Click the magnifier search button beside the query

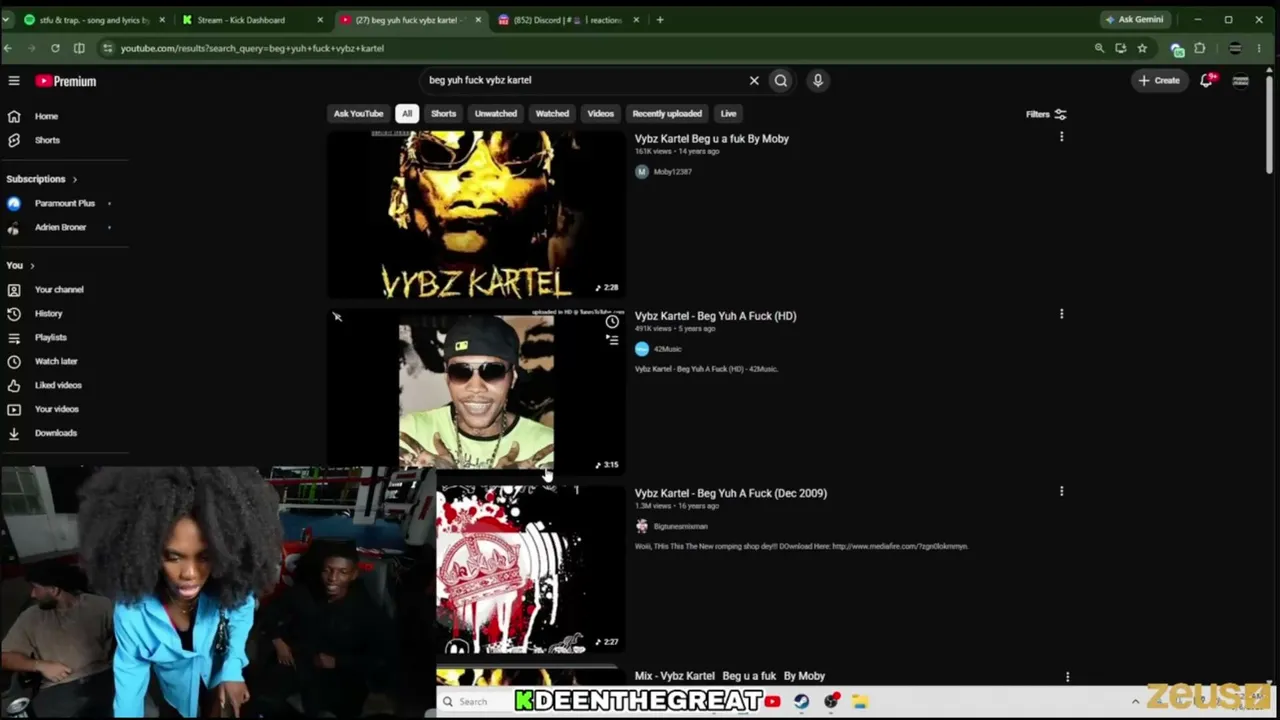781,81
